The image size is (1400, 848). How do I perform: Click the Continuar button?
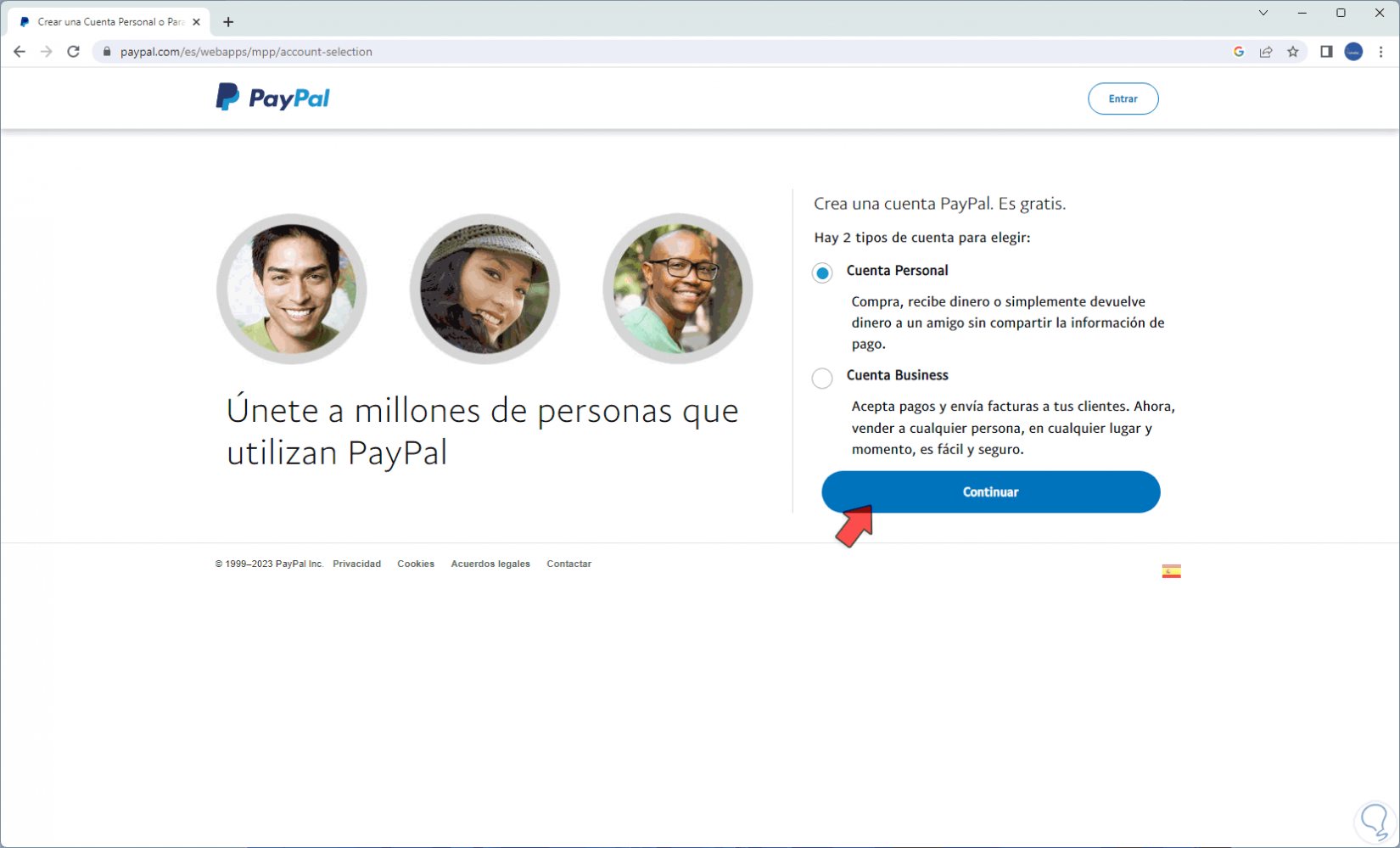(x=990, y=492)
